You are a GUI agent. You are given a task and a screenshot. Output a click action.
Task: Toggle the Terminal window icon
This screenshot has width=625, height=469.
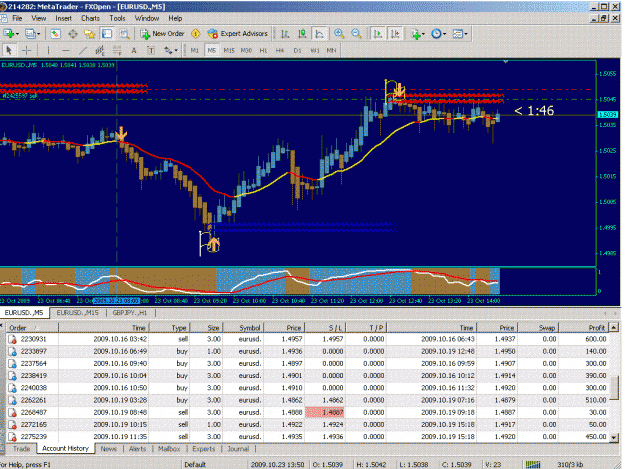coord(107,34)
